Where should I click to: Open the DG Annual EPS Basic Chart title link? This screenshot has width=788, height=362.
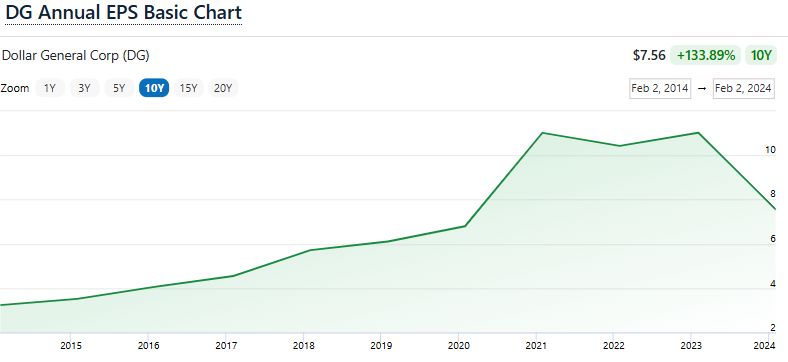tap(124, 13)
